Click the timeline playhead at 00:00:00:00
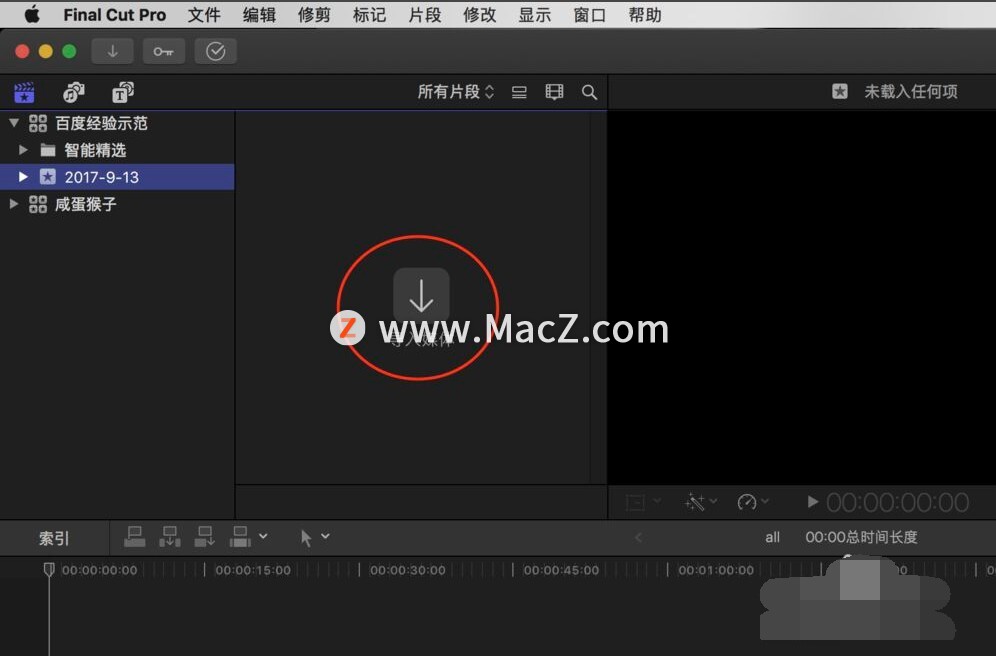996x656 pixels. pos(49,569)
